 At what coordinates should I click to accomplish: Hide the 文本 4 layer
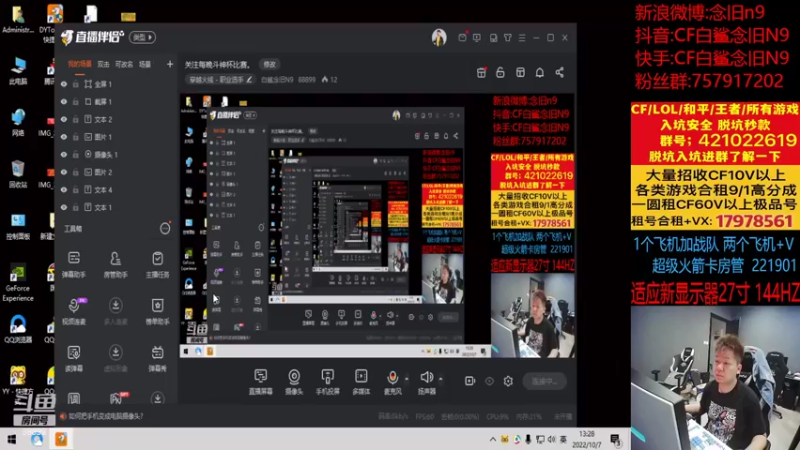(64, 190)
